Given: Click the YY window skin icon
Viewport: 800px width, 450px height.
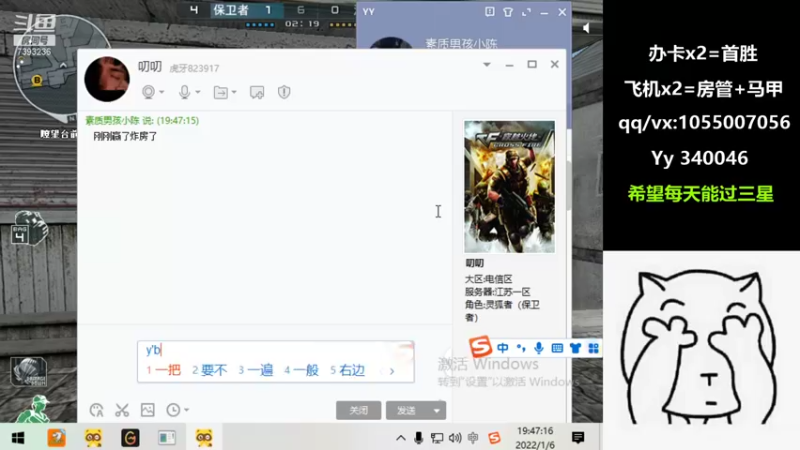Looking at the screenshot, I should (x=508, y=11).
